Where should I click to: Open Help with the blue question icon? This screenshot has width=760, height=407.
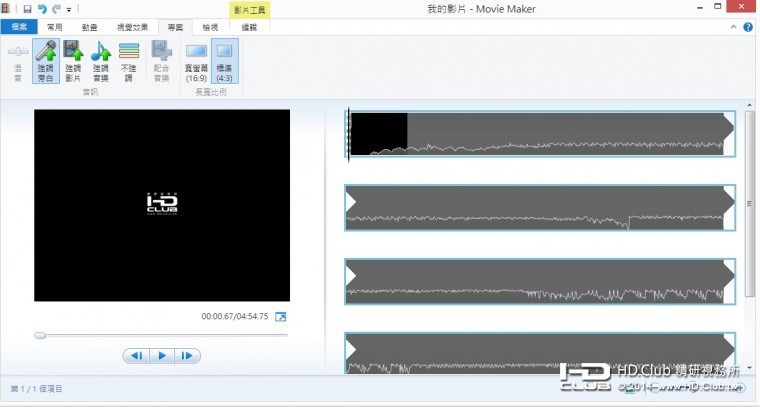click(x=748, y=27)
